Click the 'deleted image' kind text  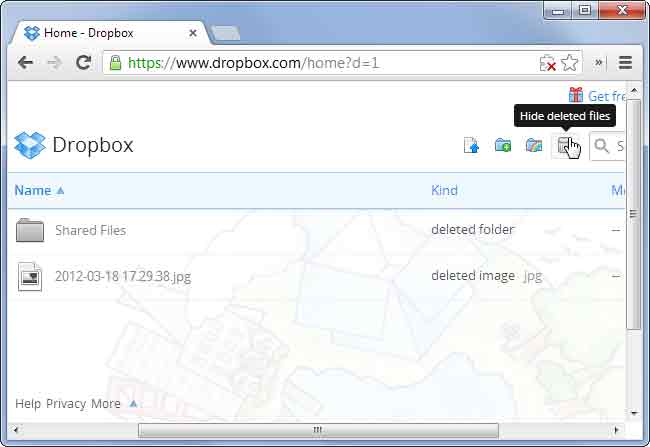click(x=473, y=275)
